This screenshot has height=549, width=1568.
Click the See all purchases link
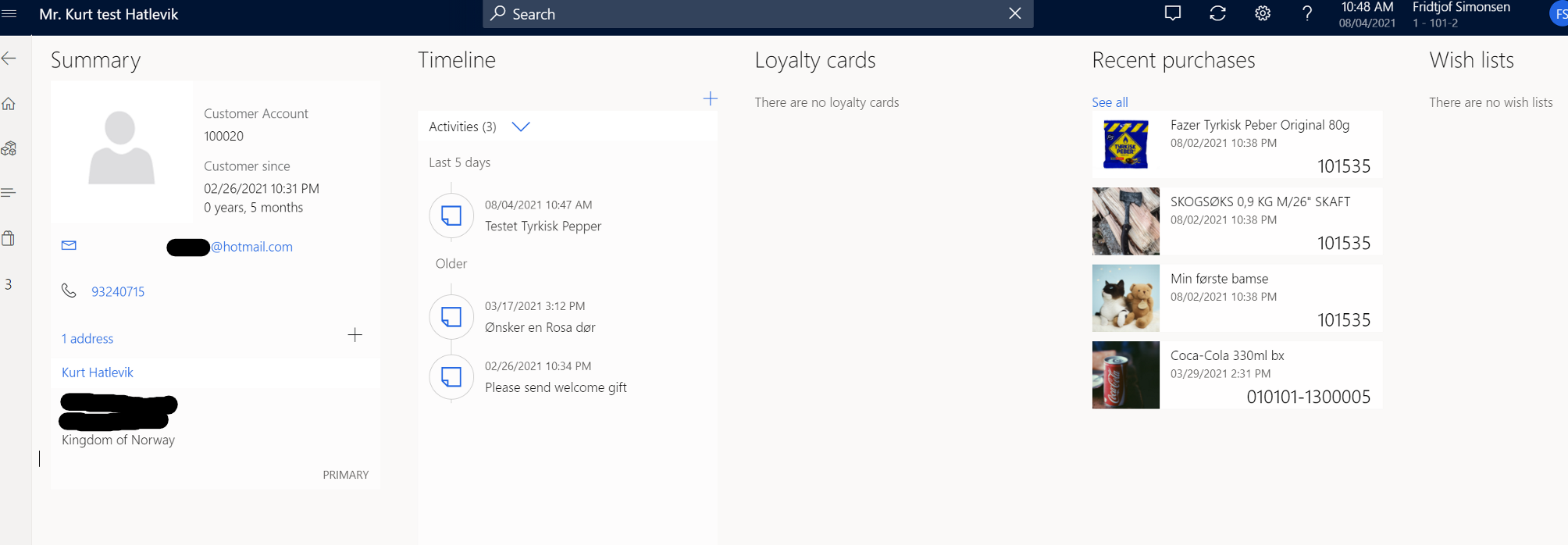tap(1110, 102)
